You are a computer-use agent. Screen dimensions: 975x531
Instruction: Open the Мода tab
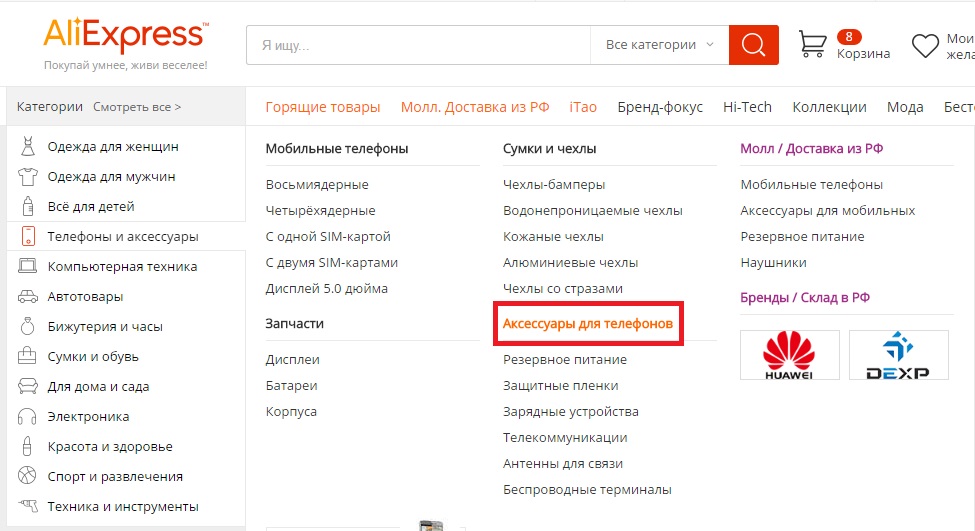[x=905, y=107]
